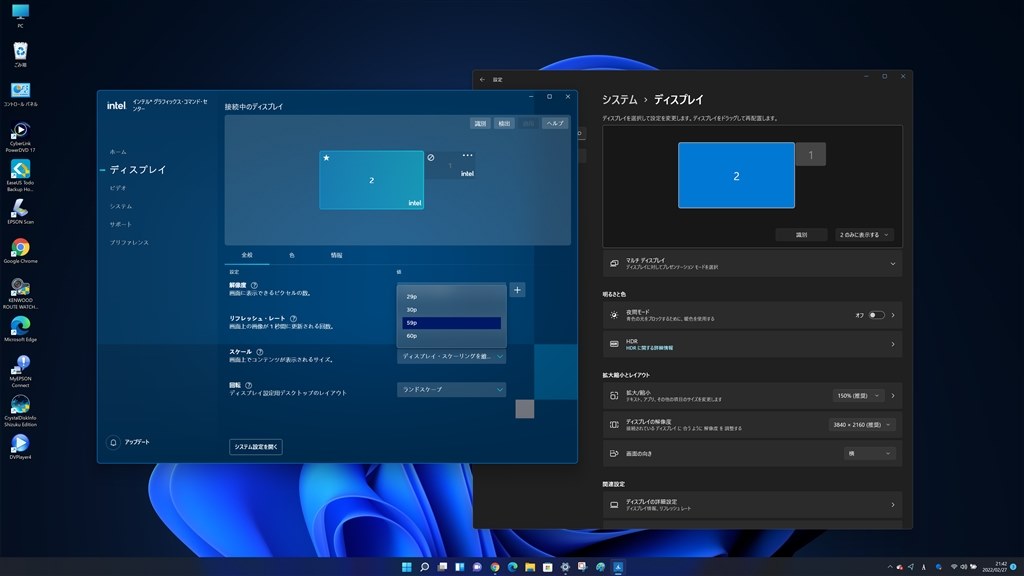Open CrystalDiskInfo Shizuku Edition icon

click(20, 411)
